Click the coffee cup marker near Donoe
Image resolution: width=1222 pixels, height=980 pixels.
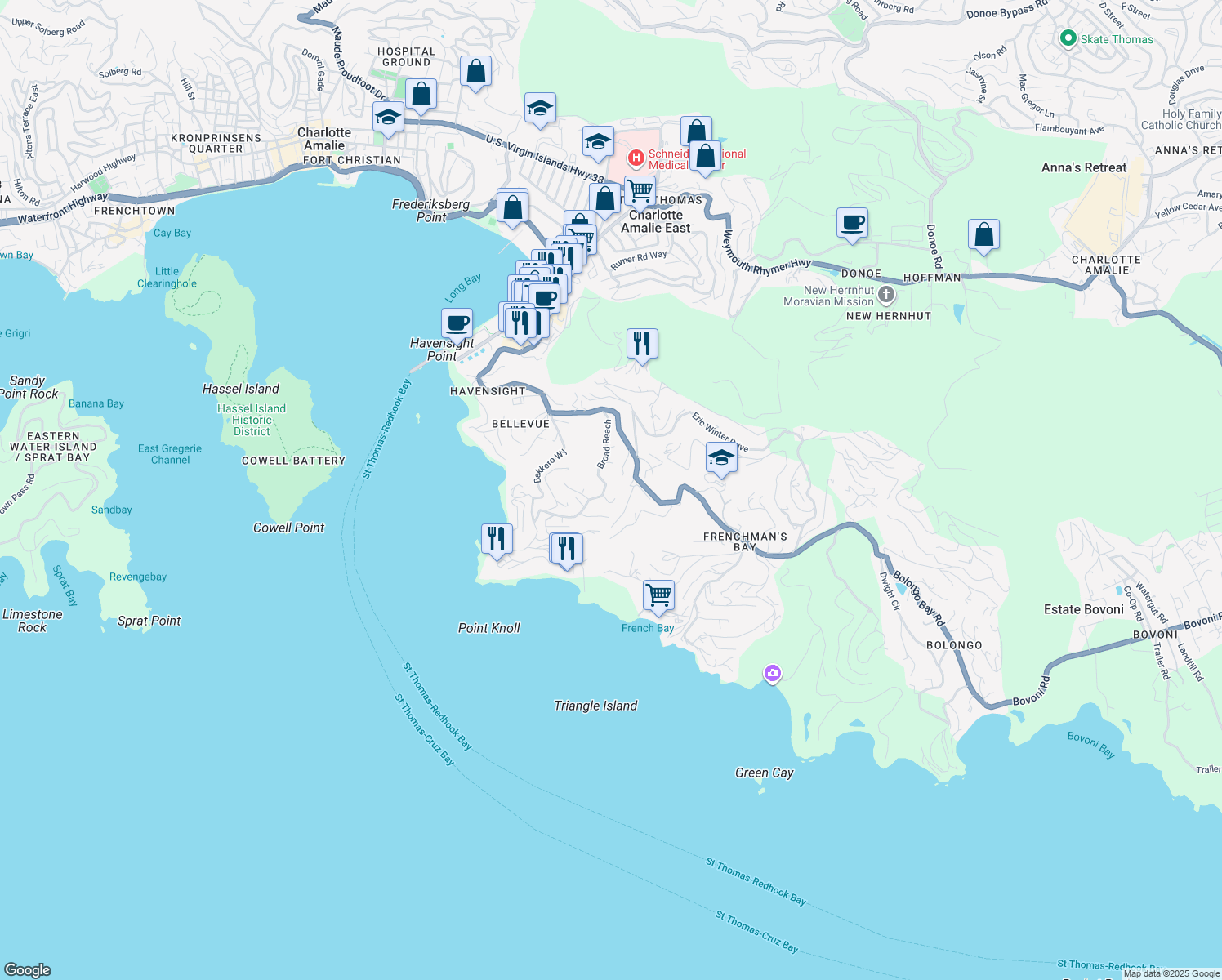tap(852, 223)
